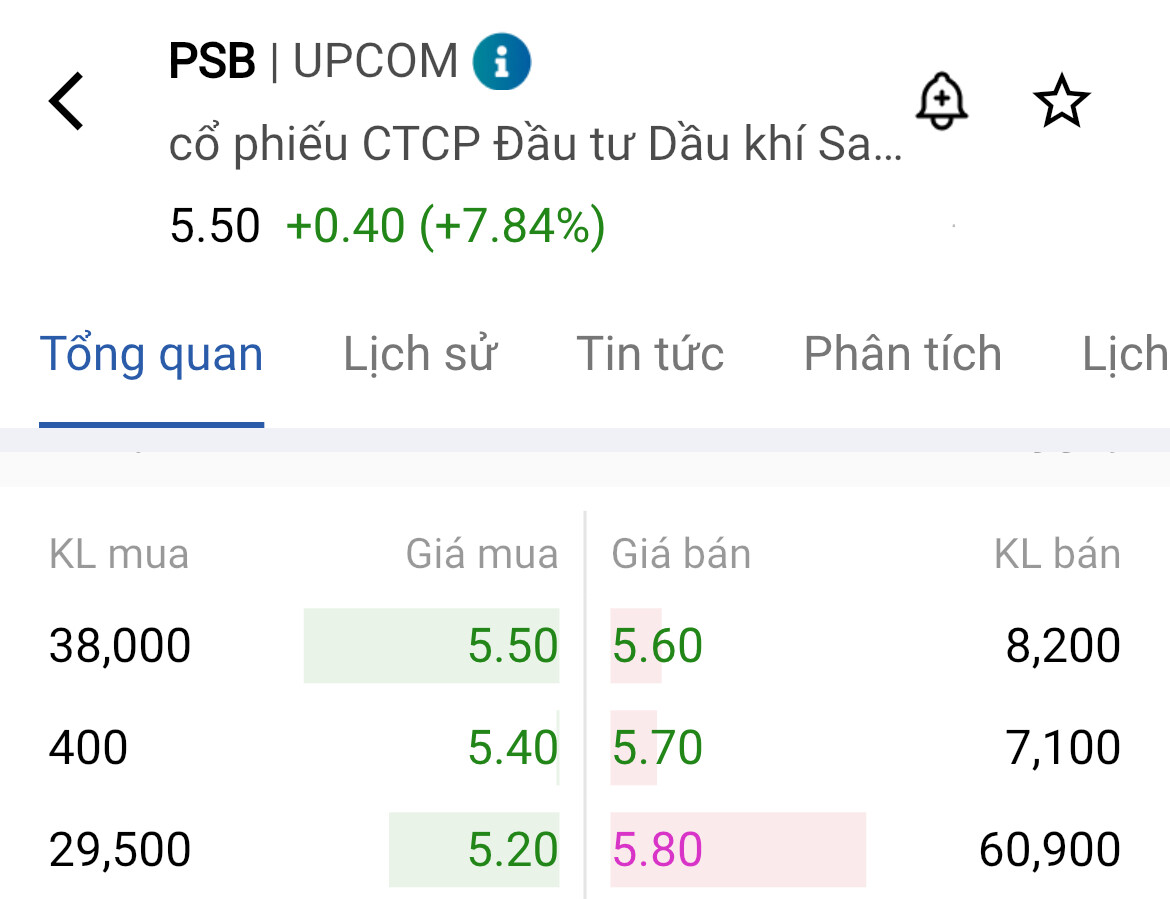The height and width of the screenshot is (899, 1170).
Task: Add price alert with bell icon
Action: (941, 101)
